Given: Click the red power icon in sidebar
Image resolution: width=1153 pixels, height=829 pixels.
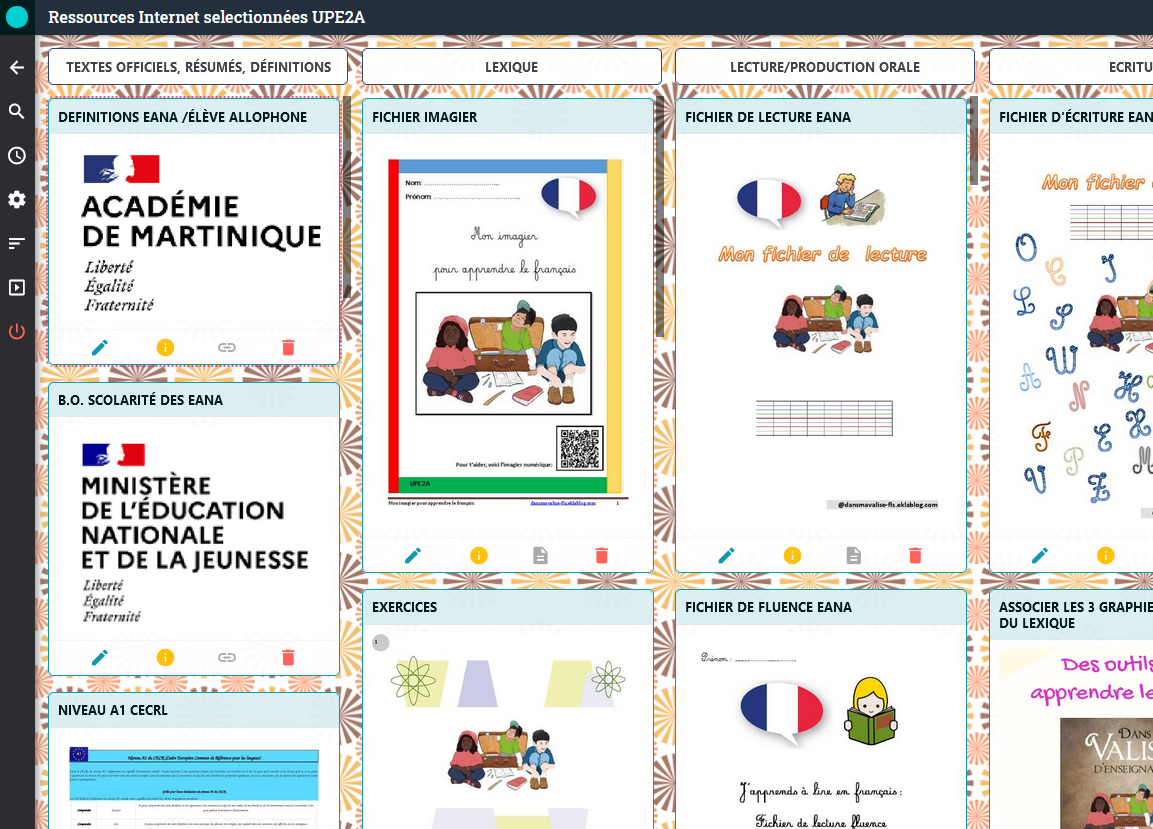Looking at the screenshot, I should (17, 332).
